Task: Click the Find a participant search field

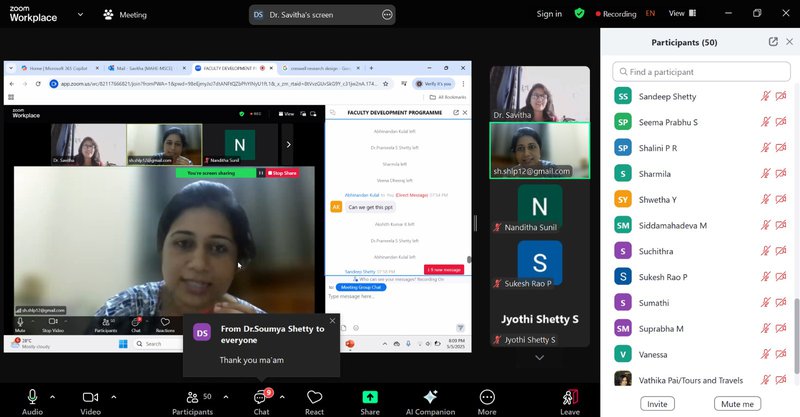Action: point(702,71)
